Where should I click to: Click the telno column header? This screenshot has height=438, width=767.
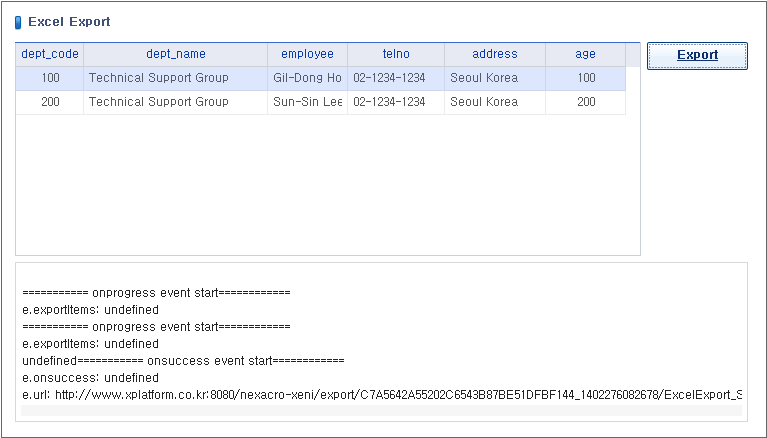point(395,54)
